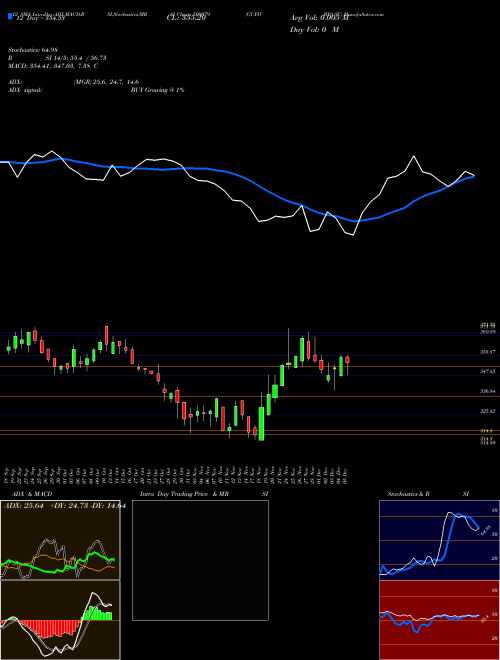The width and height of the screenshot is (500, 660).
Task: Open the MACD histogram chart panel
Action: (60, 620)
